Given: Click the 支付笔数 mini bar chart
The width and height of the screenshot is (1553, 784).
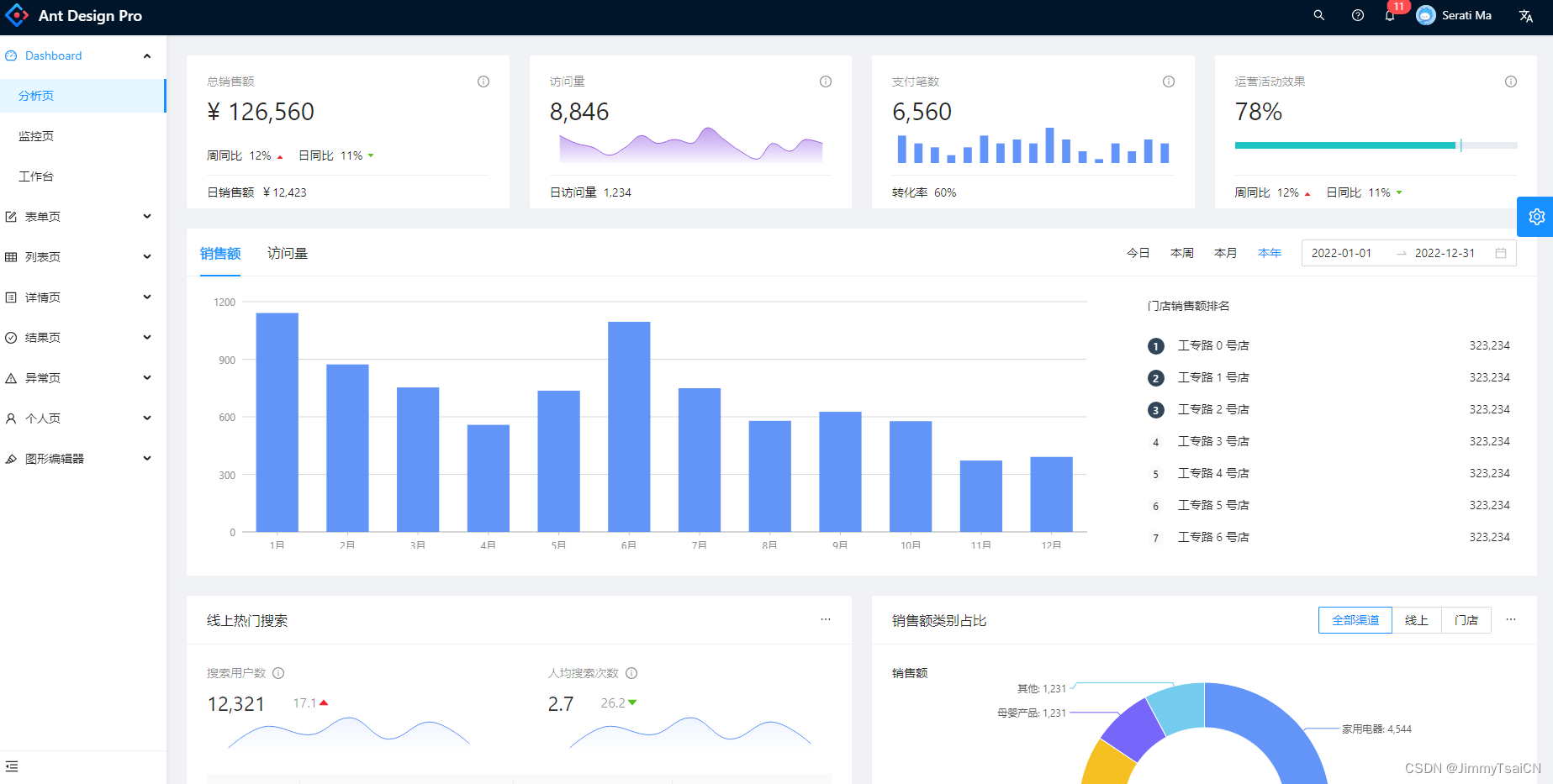Looking at the screenshot, I should [x=1033, y=145].
